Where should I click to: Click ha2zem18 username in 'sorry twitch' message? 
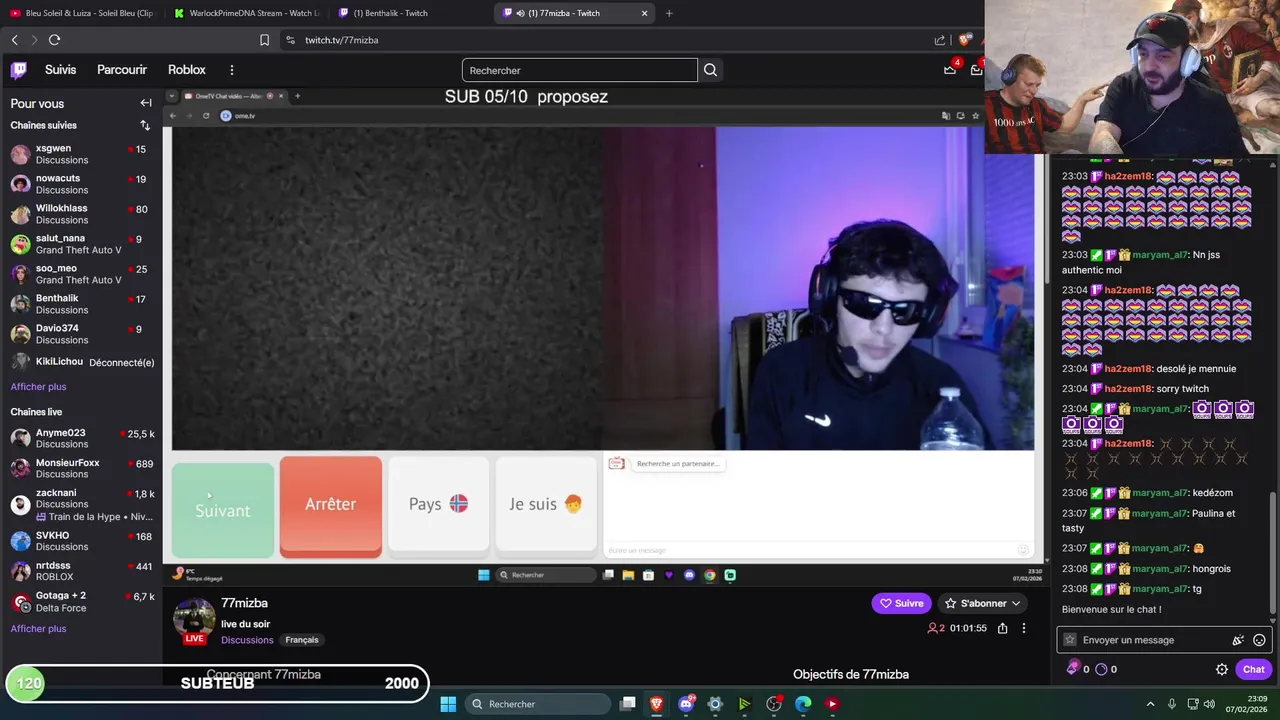click(x=1128, y=389)
